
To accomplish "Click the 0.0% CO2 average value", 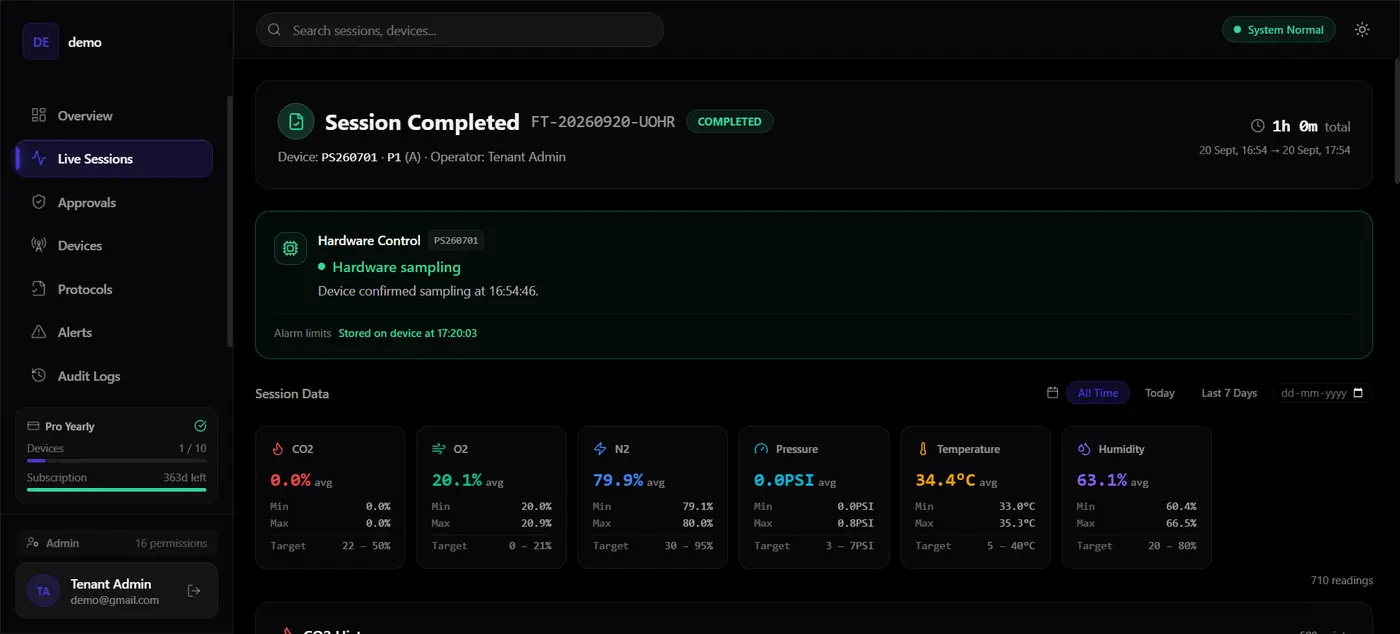I will [x=291, y=480].
